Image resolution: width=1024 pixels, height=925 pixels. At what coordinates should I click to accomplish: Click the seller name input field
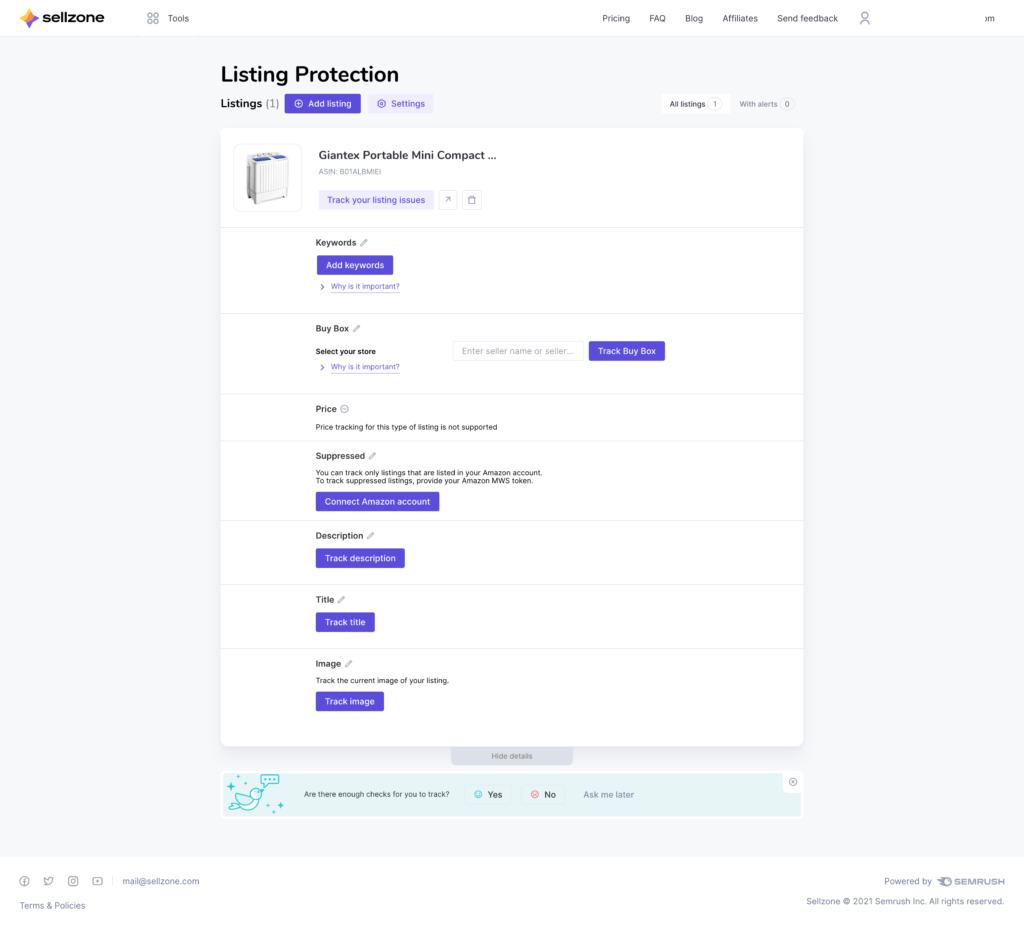518,351
